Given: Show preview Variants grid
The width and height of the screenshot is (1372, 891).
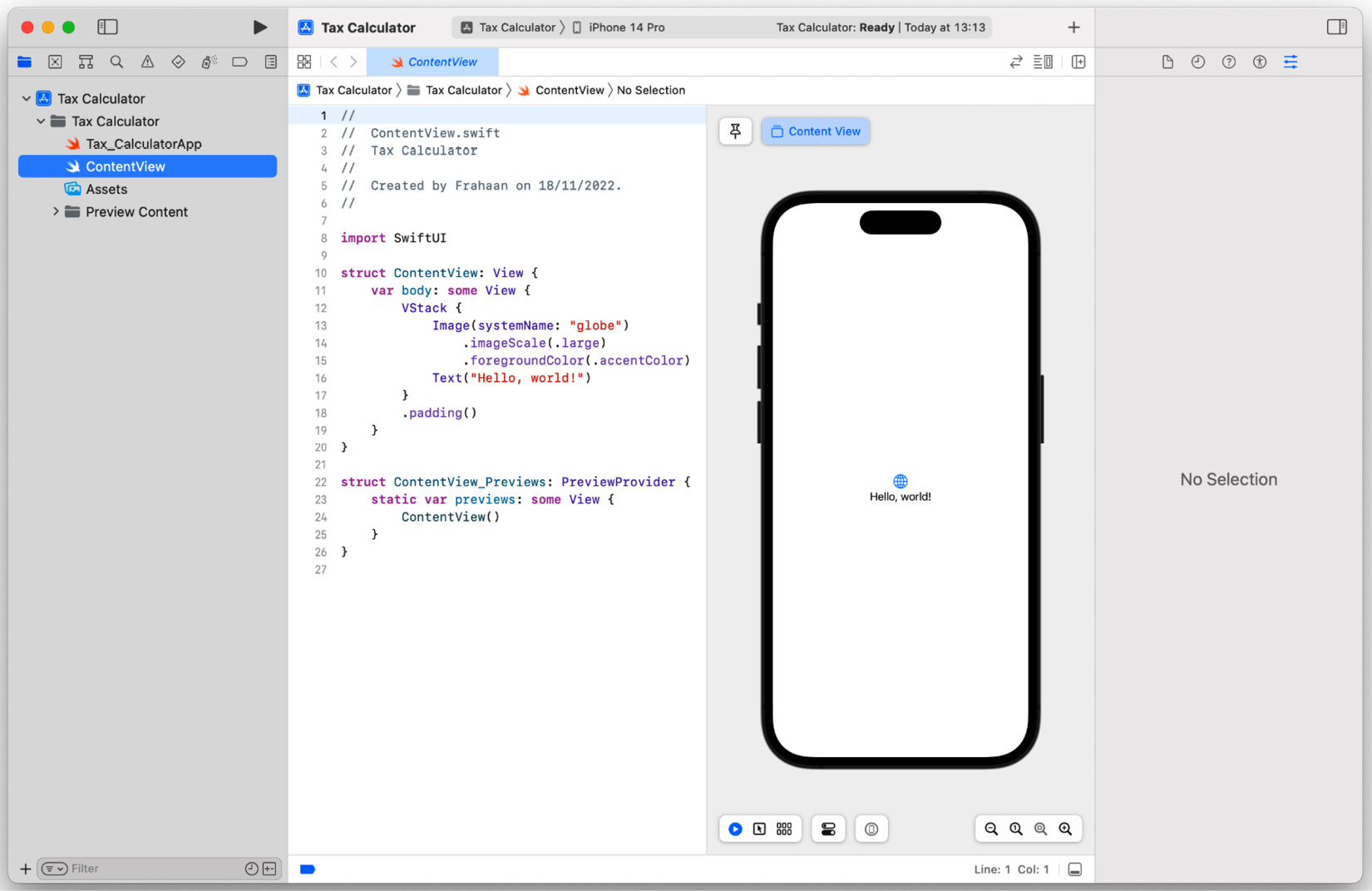Looking at the screenshot, I should 784,829.
